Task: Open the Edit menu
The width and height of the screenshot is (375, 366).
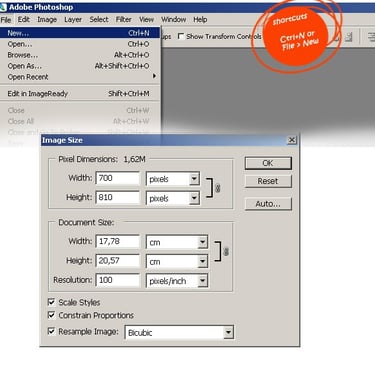Action: point(24,20)
